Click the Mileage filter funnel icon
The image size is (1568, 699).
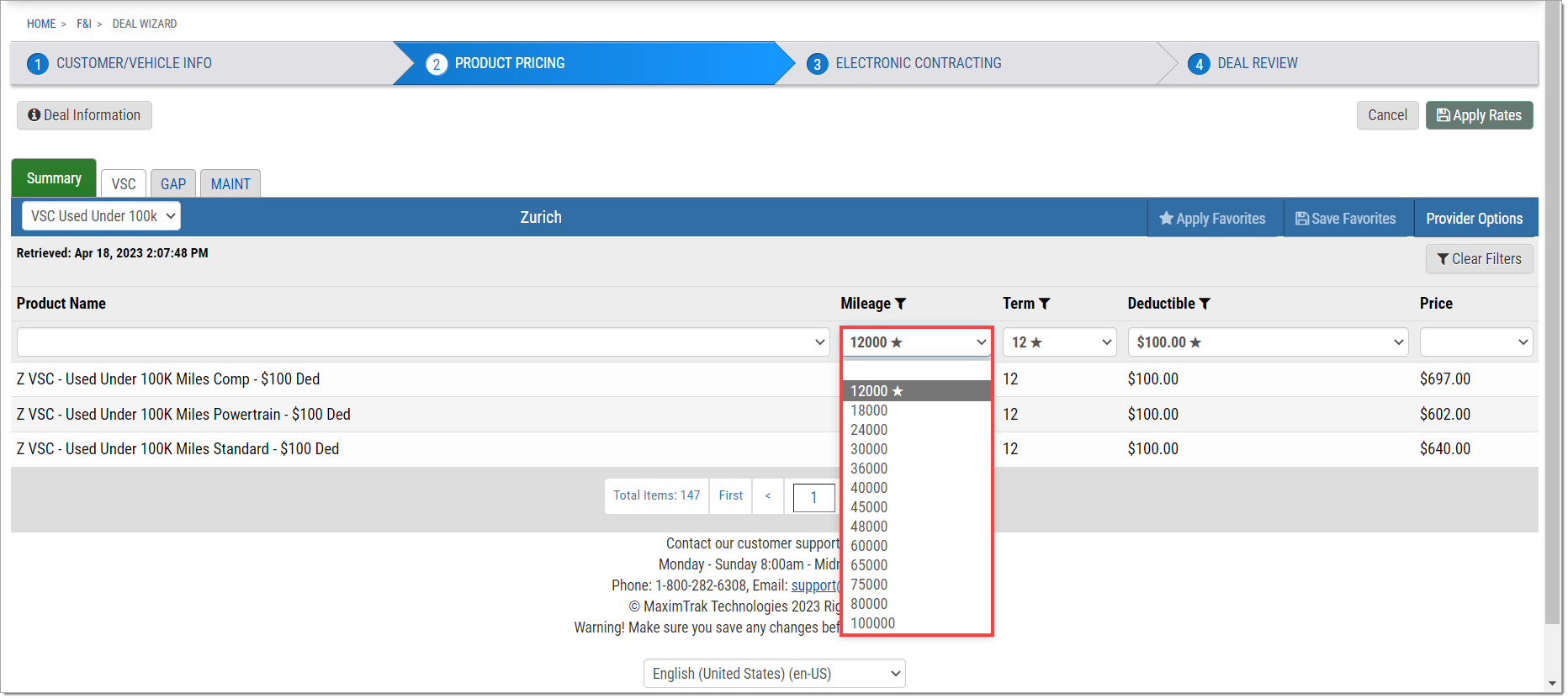(900, 304)
